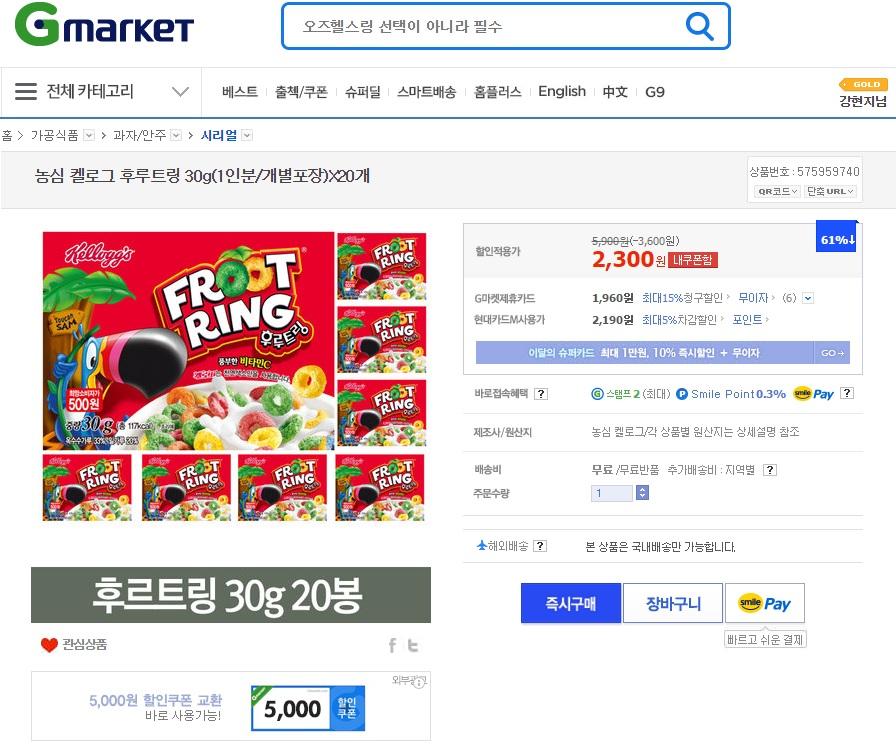Click the question mark next to 추가배송비 지역별
The image size is (896, 755).
pyautogui.click(x=770, y=470)
